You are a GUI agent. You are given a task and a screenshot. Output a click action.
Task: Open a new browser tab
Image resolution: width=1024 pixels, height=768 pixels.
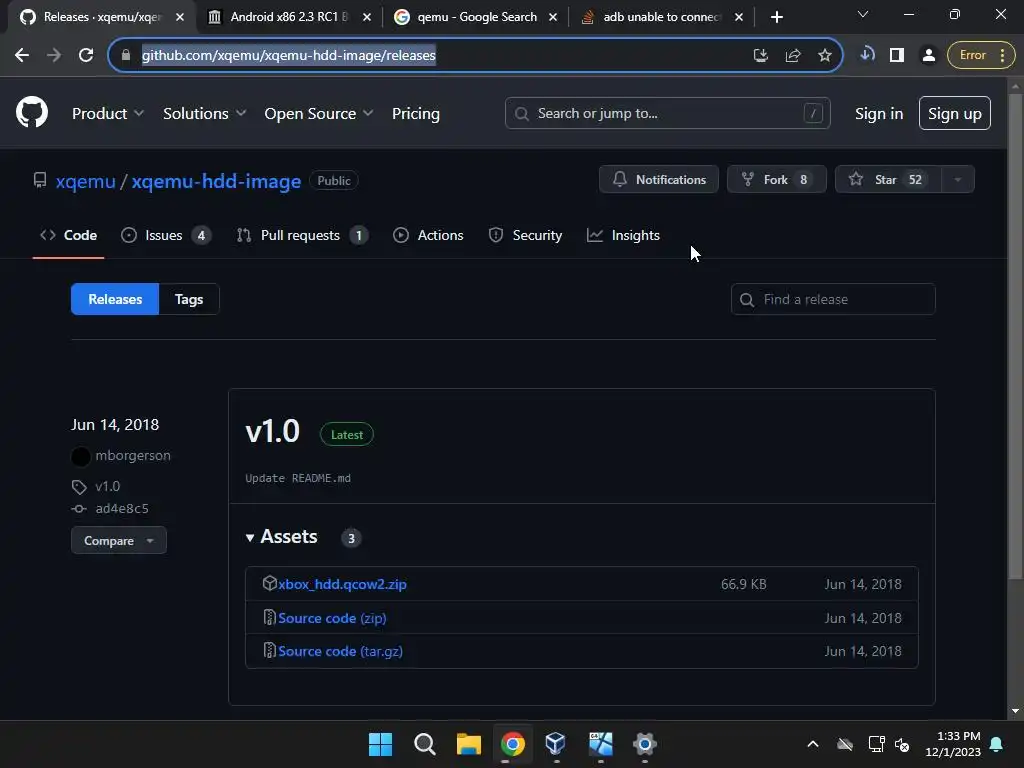[x=776, y=17]
